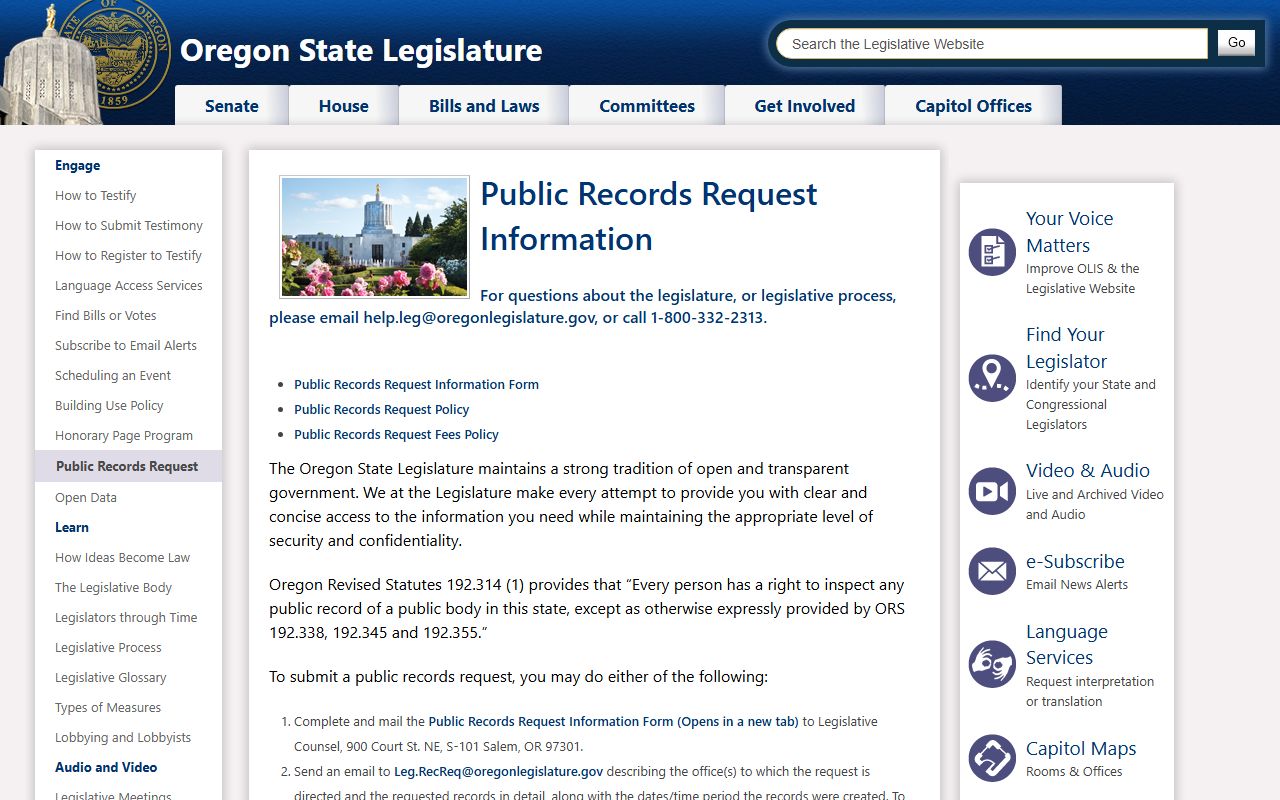Click the Audio and Video section heading
This screenshot has width=1280, height=800.
[106, 767]
